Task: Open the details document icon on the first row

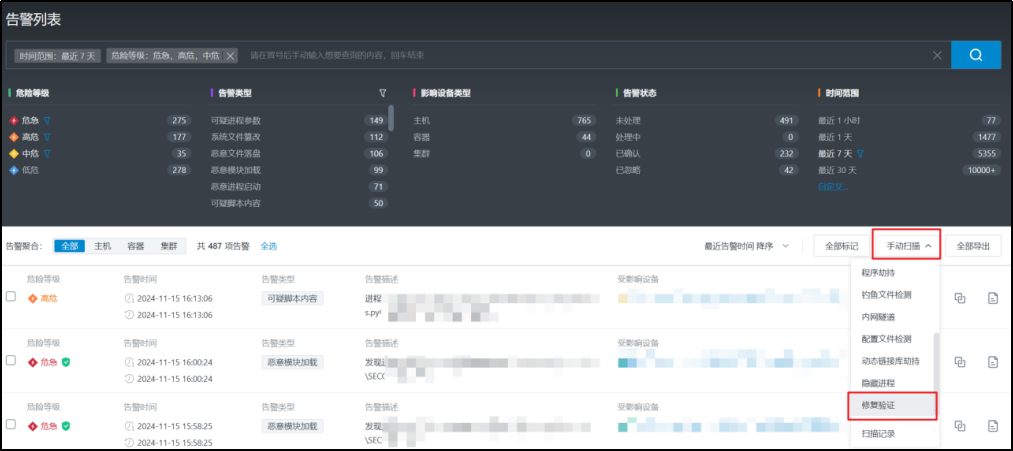Action: click(x=993, y=298)
